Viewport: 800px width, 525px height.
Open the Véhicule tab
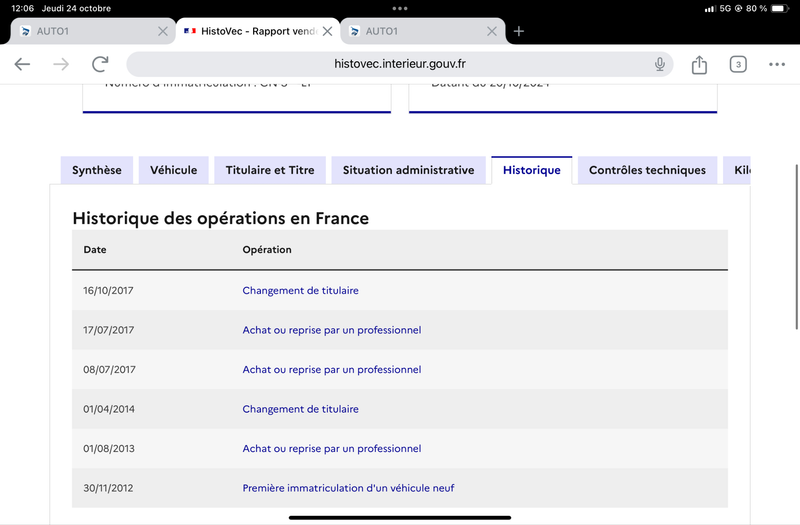point(173,170)
